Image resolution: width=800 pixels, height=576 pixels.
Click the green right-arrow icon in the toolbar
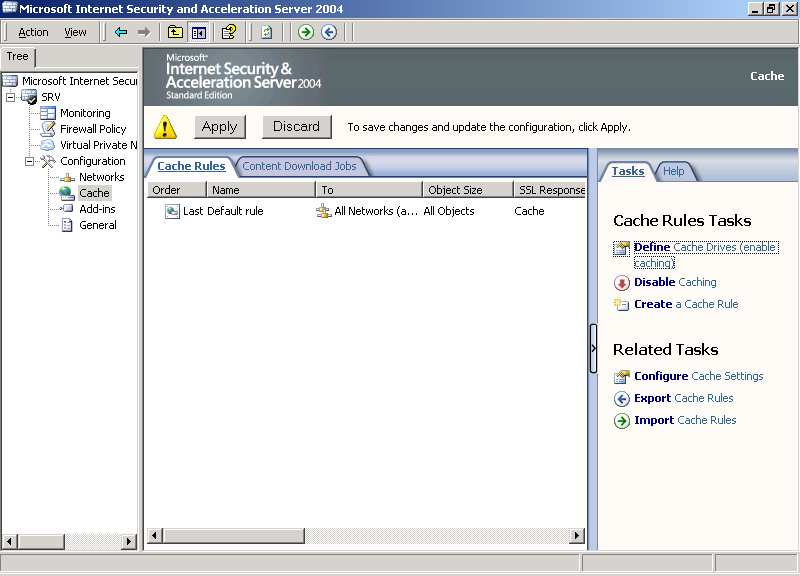click(306, 32)
